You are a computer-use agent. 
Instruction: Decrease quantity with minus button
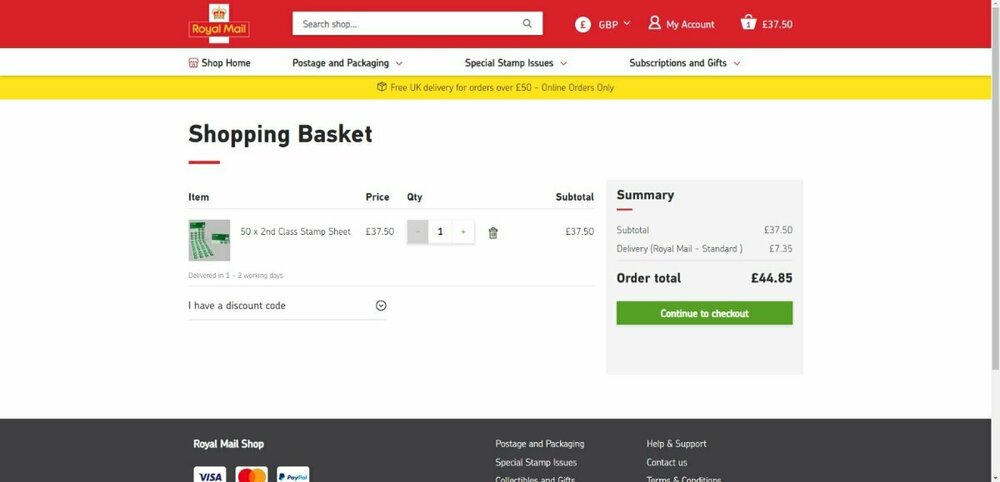pos(418,232)
